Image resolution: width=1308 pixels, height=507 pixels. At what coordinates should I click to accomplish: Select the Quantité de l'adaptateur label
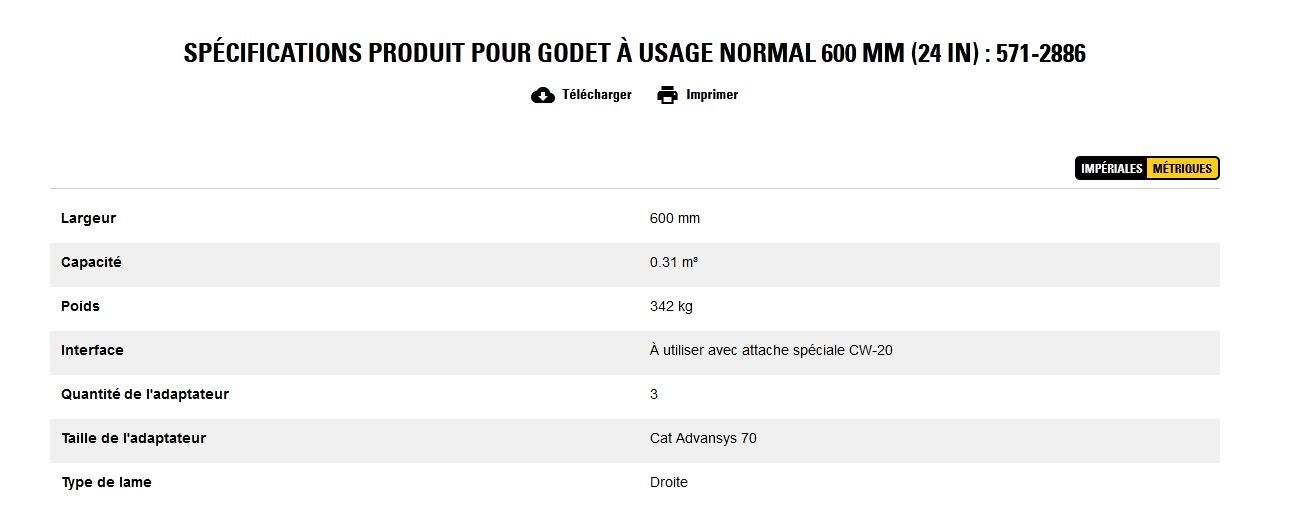pyautogui.click(x=145, y=394)
